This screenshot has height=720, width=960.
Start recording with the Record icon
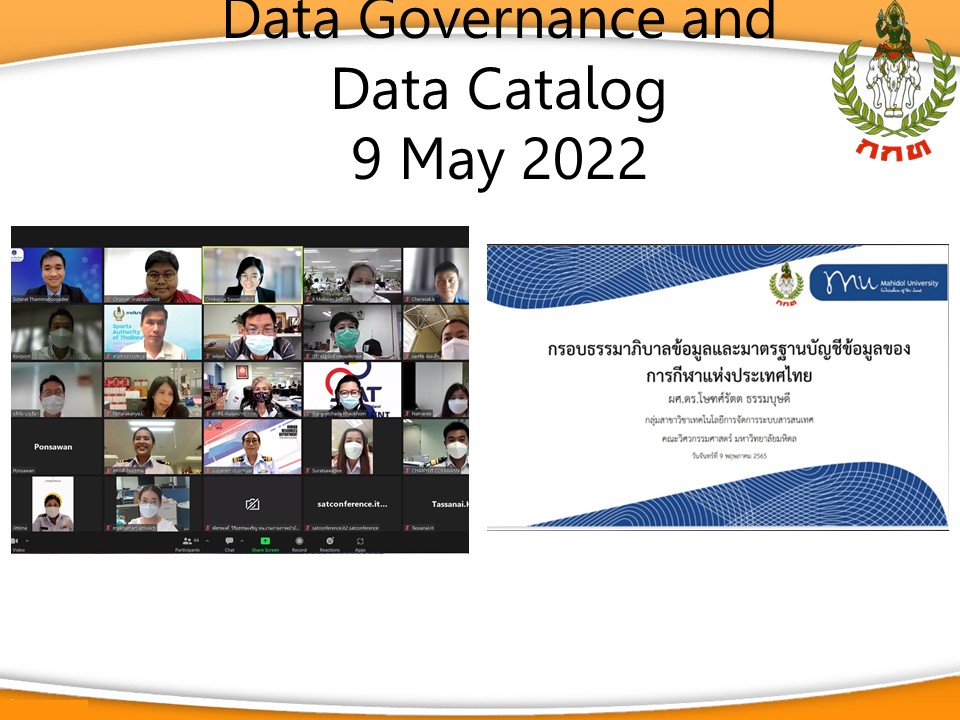pos(299,541)
